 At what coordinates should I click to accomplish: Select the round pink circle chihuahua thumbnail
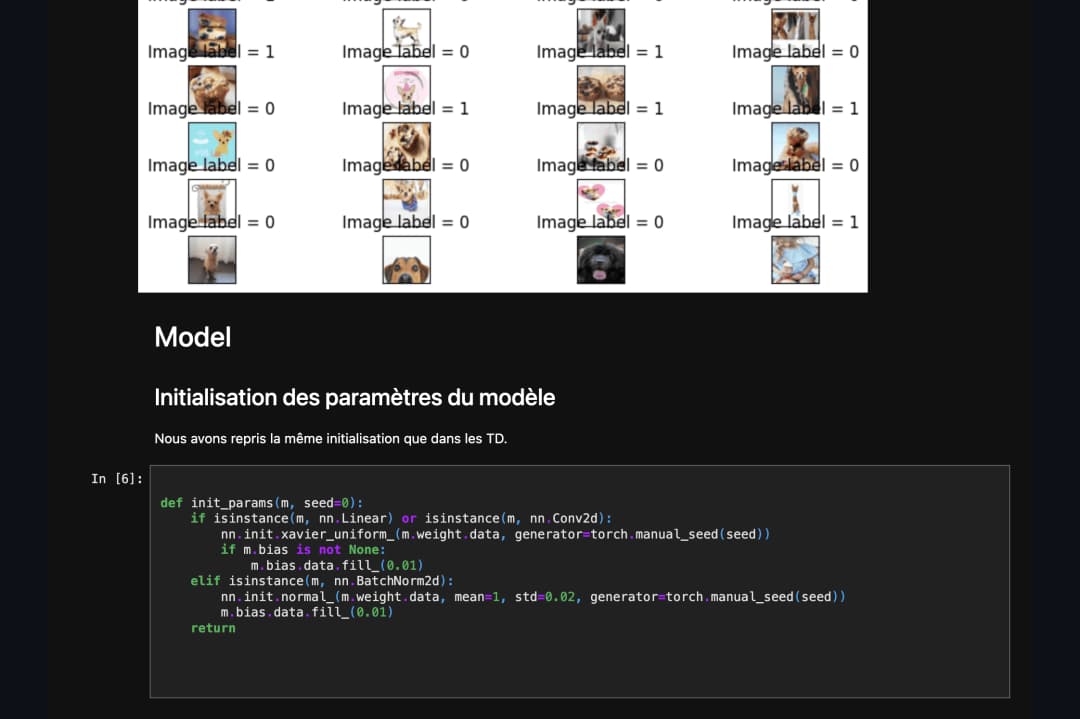(x=406, y=89)
